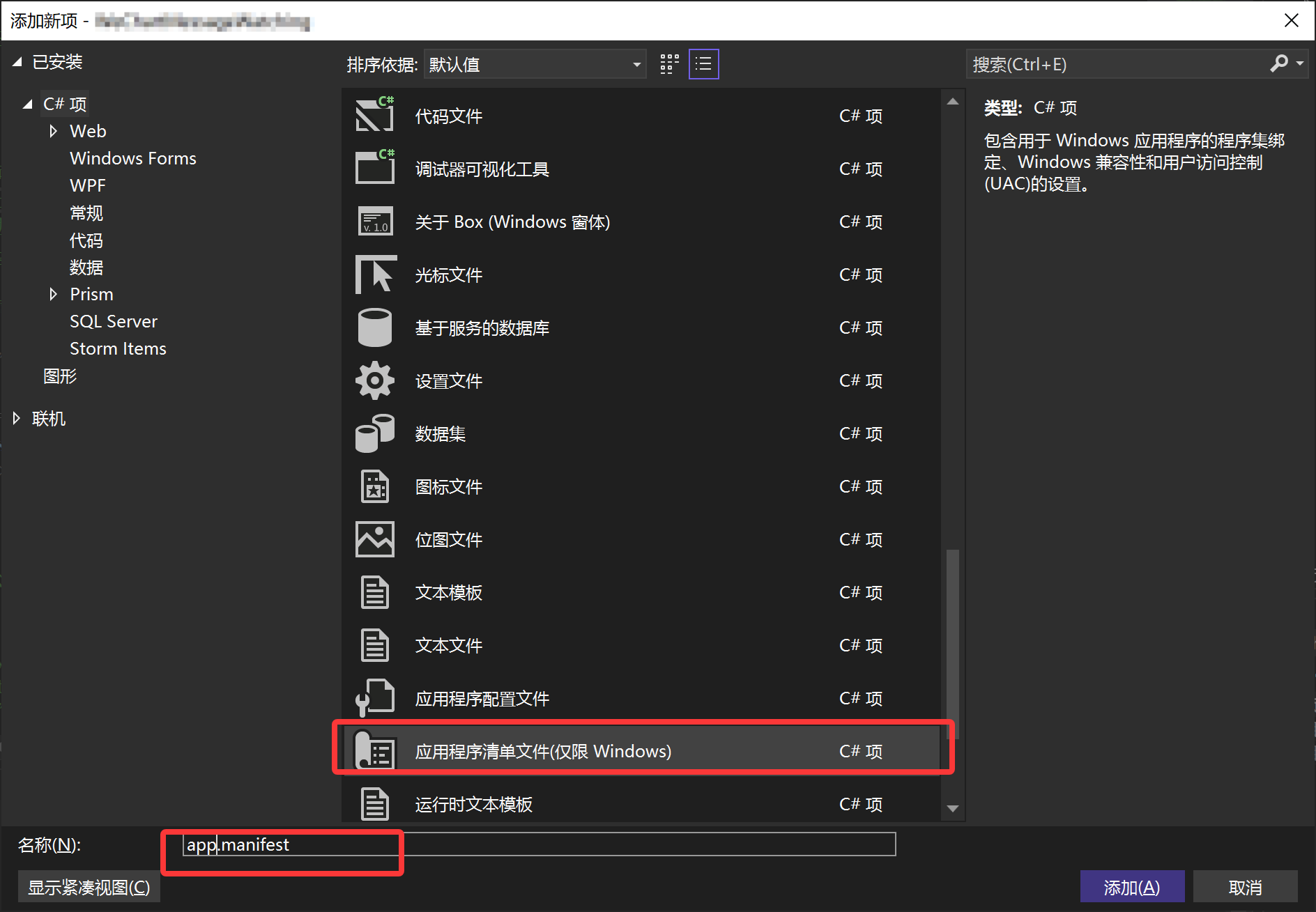Select the 文本模板 document icon
Screen dimensions: 1316x912
tap(375, 592)
